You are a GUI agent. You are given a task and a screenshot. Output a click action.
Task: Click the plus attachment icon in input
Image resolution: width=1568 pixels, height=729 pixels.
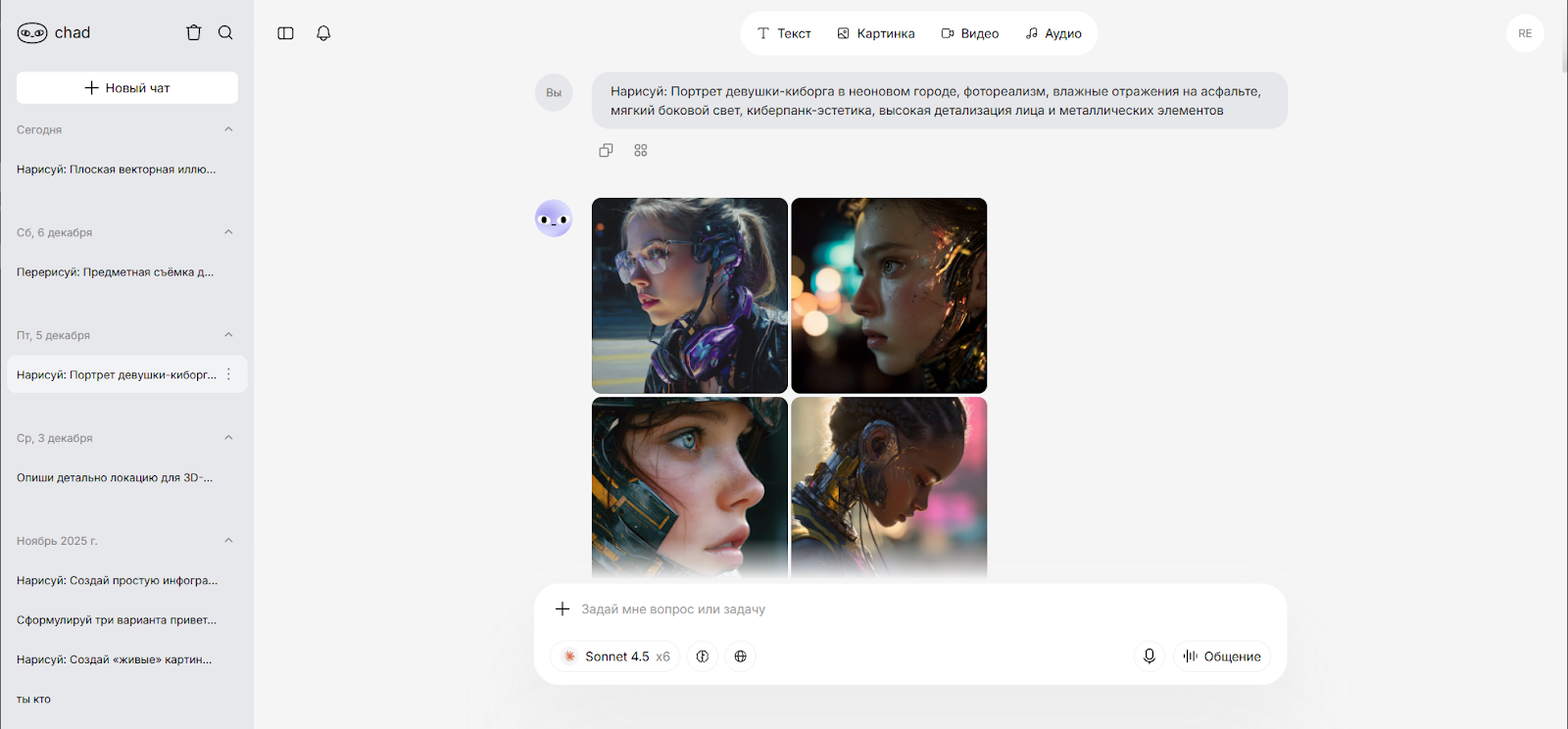pyautogui.click(x=563, y=609)
